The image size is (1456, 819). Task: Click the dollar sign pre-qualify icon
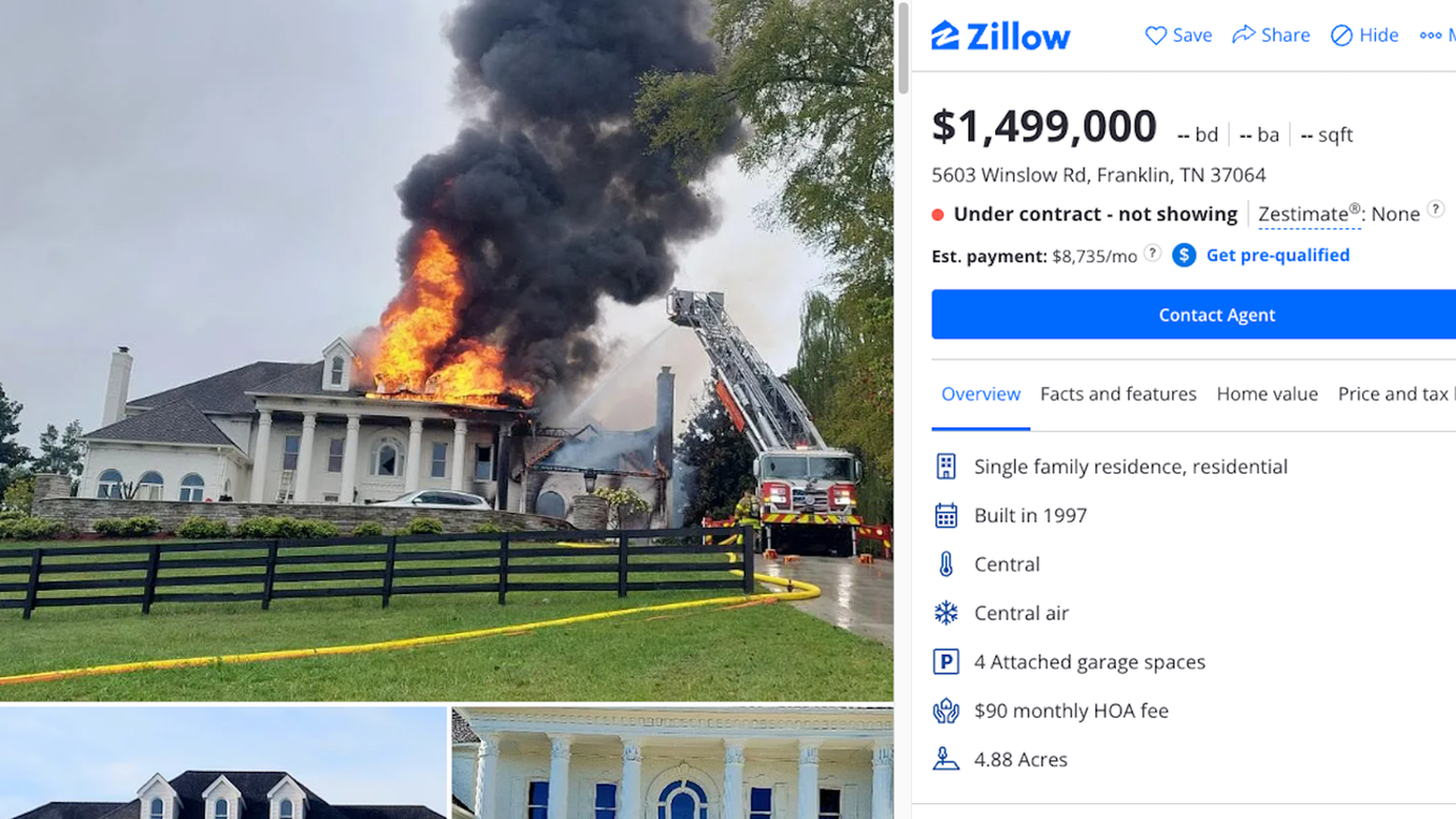(x=1184, y=256)
